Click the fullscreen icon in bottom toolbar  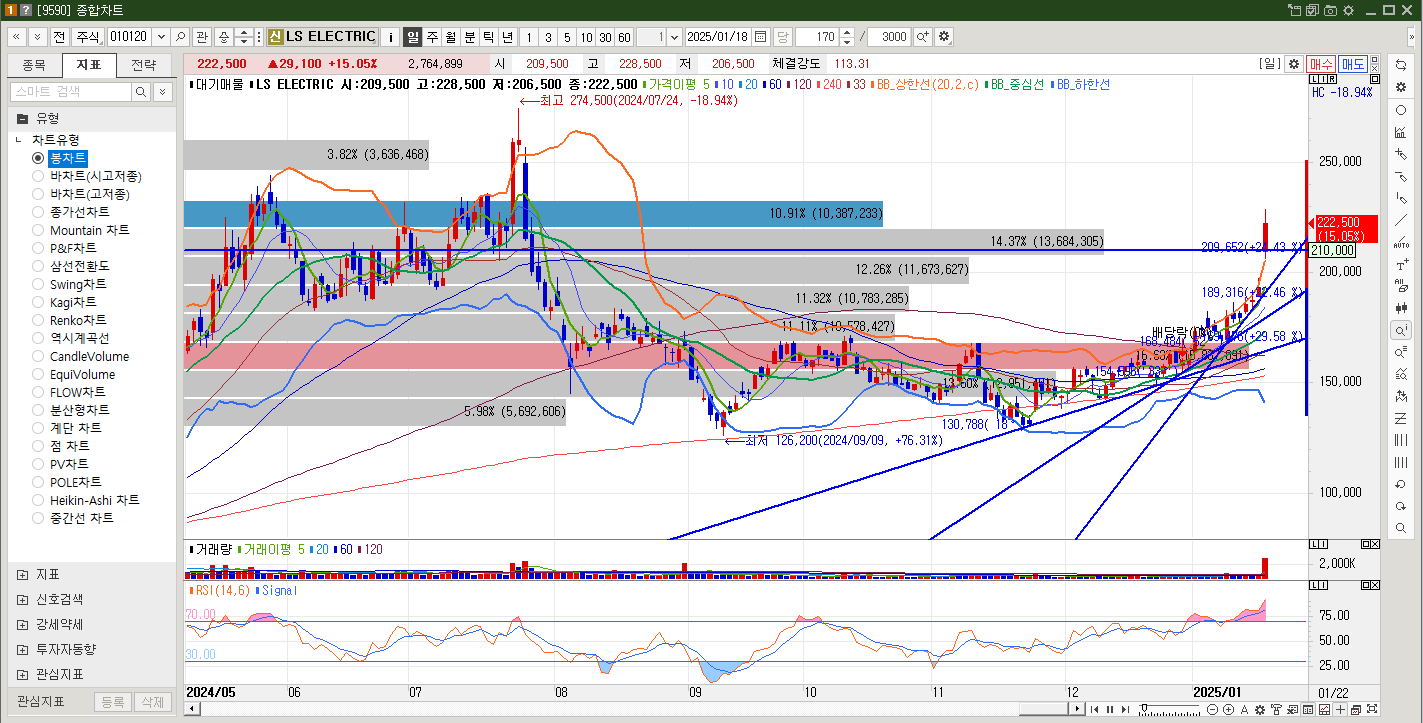[x=1372, y=709]
